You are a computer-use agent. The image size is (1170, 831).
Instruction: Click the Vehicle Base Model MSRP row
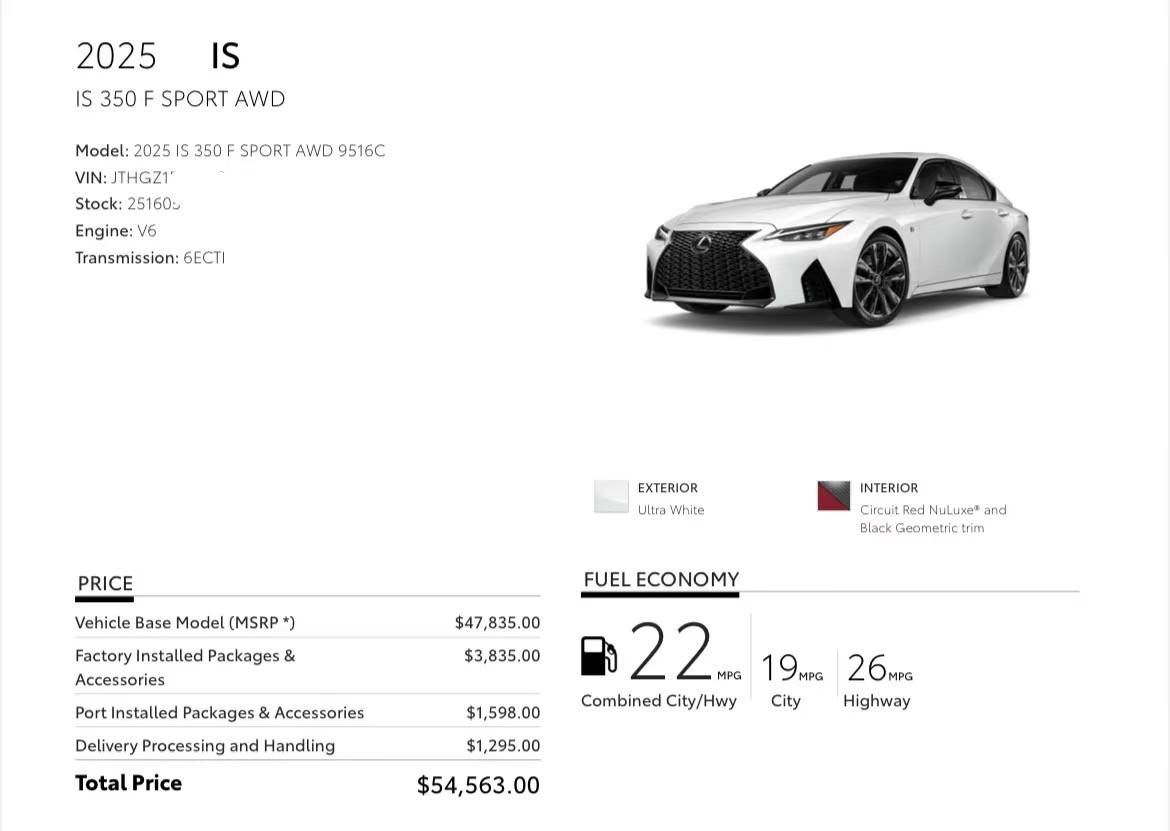point(307,622)
